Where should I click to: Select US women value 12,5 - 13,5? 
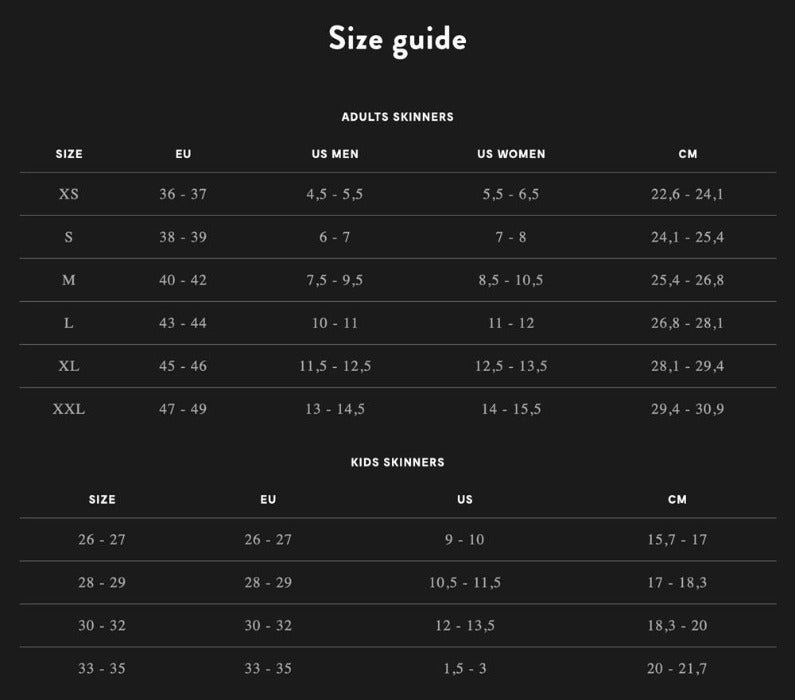[511, 366]
